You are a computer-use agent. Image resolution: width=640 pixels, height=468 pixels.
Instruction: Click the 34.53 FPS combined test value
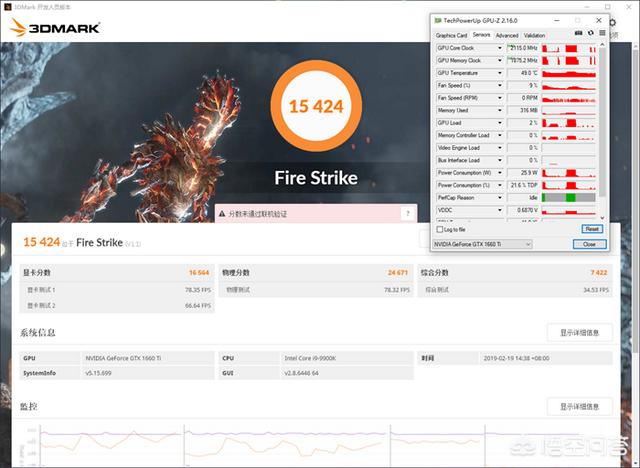point(596,290)
